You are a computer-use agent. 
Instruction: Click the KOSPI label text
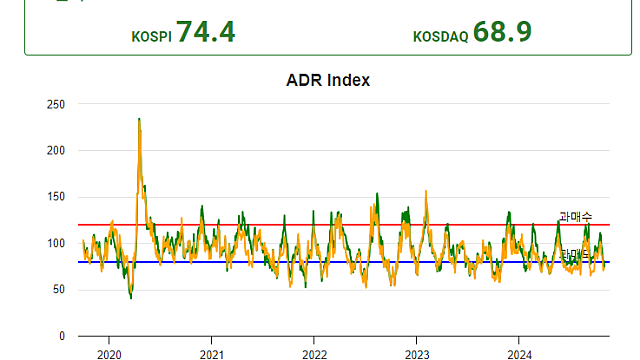click(x=151, y=37)
